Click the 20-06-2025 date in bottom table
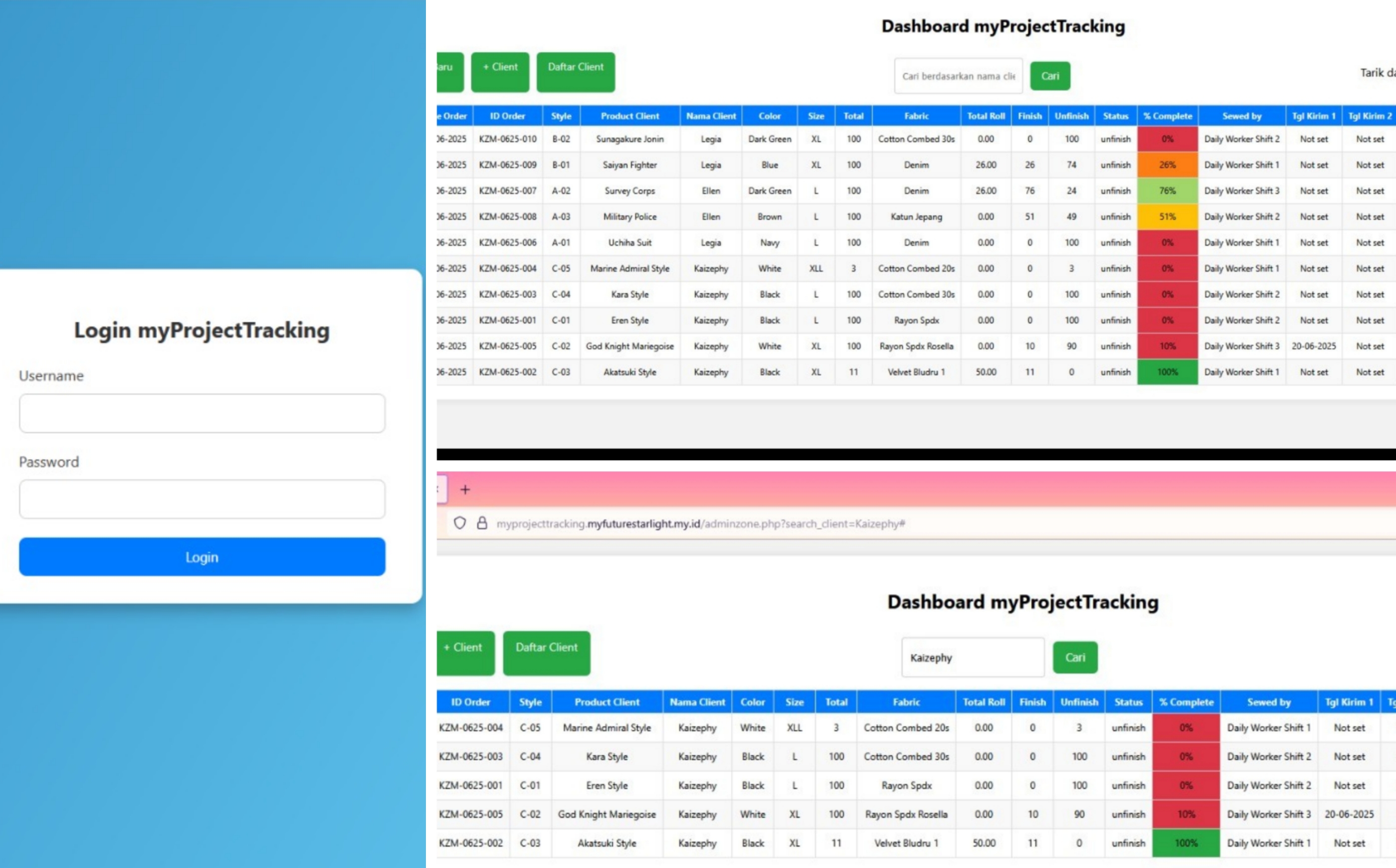Image resolution: width=1396 pixels, height=868 pixels. pyautogui.click(x=1349, y=814)
